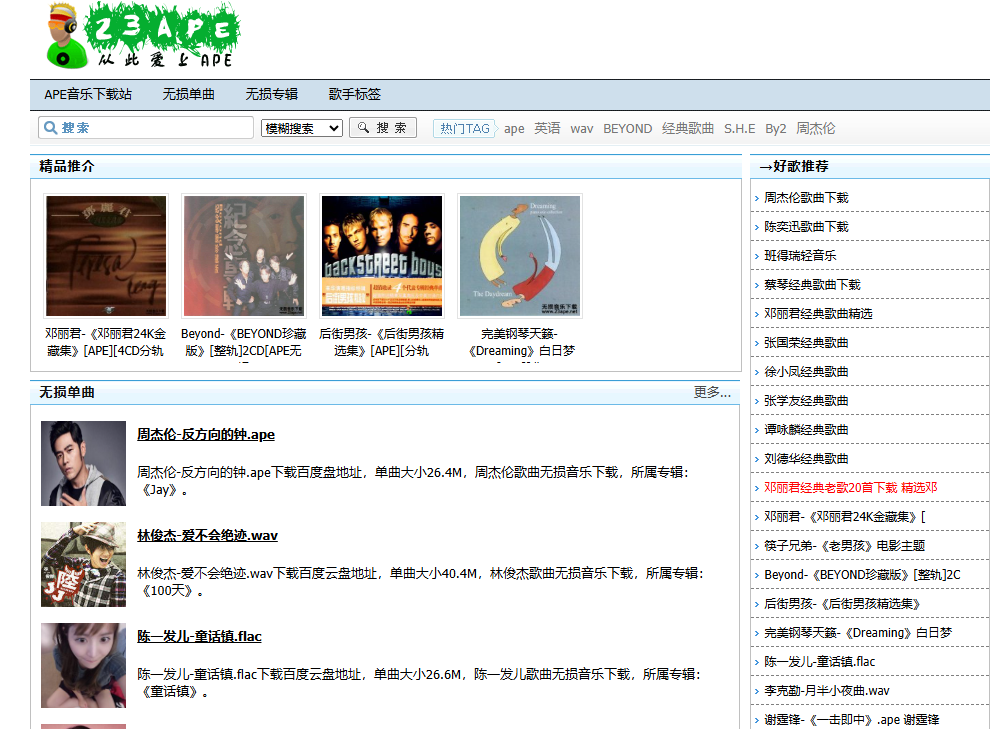
Task: Open the 歌手标签 navigation item
Action: pyautogui.click(x=354, y=94)
